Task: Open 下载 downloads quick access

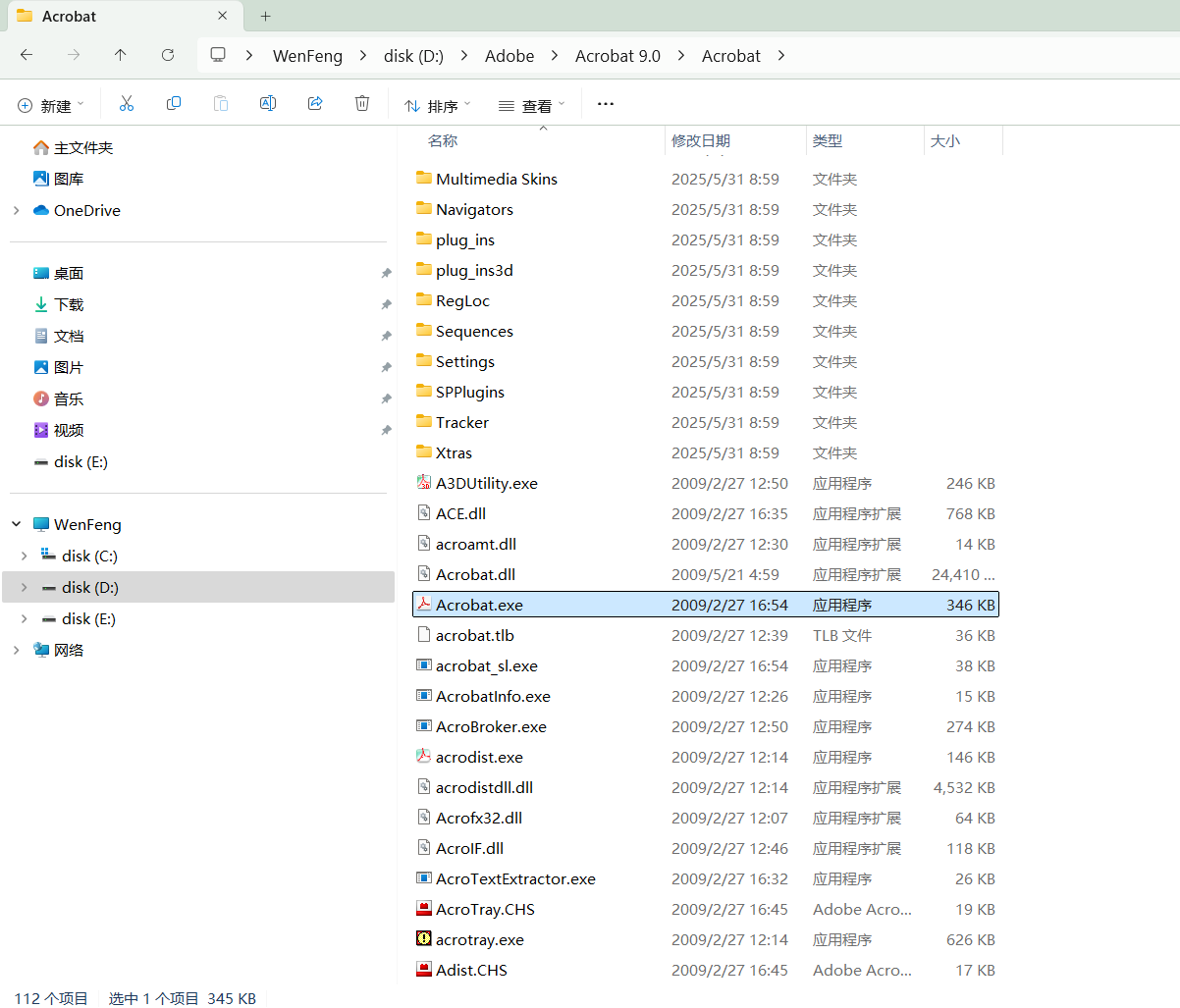Action: pyautogui.click(x=59, y=304)
